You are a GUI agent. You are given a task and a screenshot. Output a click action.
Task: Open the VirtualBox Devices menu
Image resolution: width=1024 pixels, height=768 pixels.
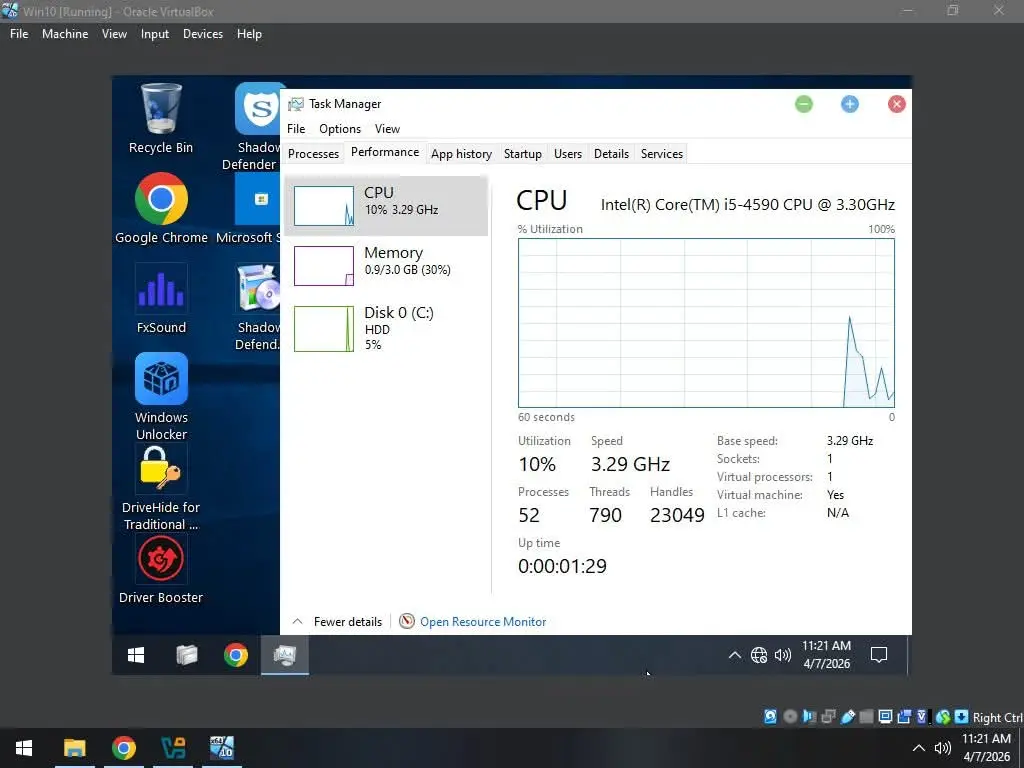pyautogui.click(x=202, y=34)
